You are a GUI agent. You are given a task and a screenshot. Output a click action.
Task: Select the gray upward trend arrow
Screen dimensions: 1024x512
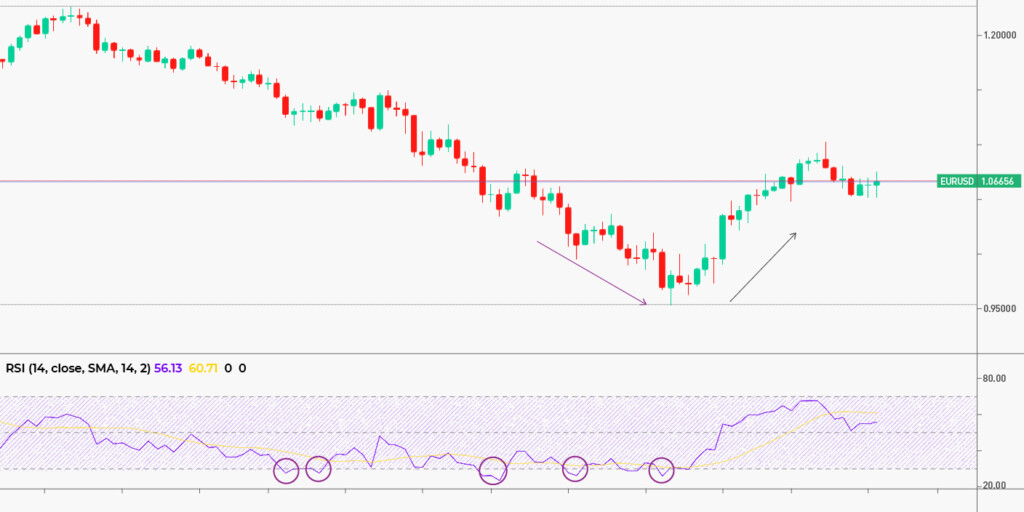click(x=763, y=267)
